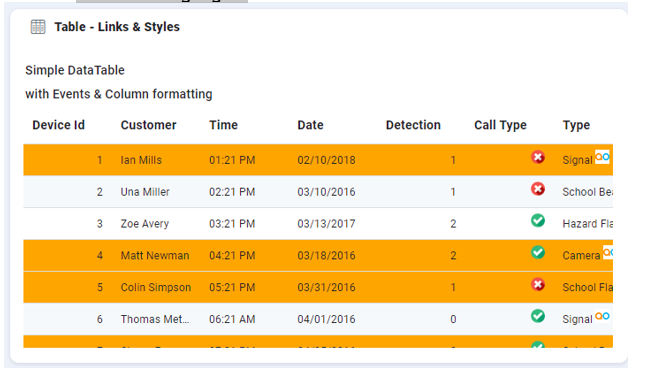This screenshot has width=672, height=368.
Task: Click green check icon in Matt Newman row
Action: 538,252
